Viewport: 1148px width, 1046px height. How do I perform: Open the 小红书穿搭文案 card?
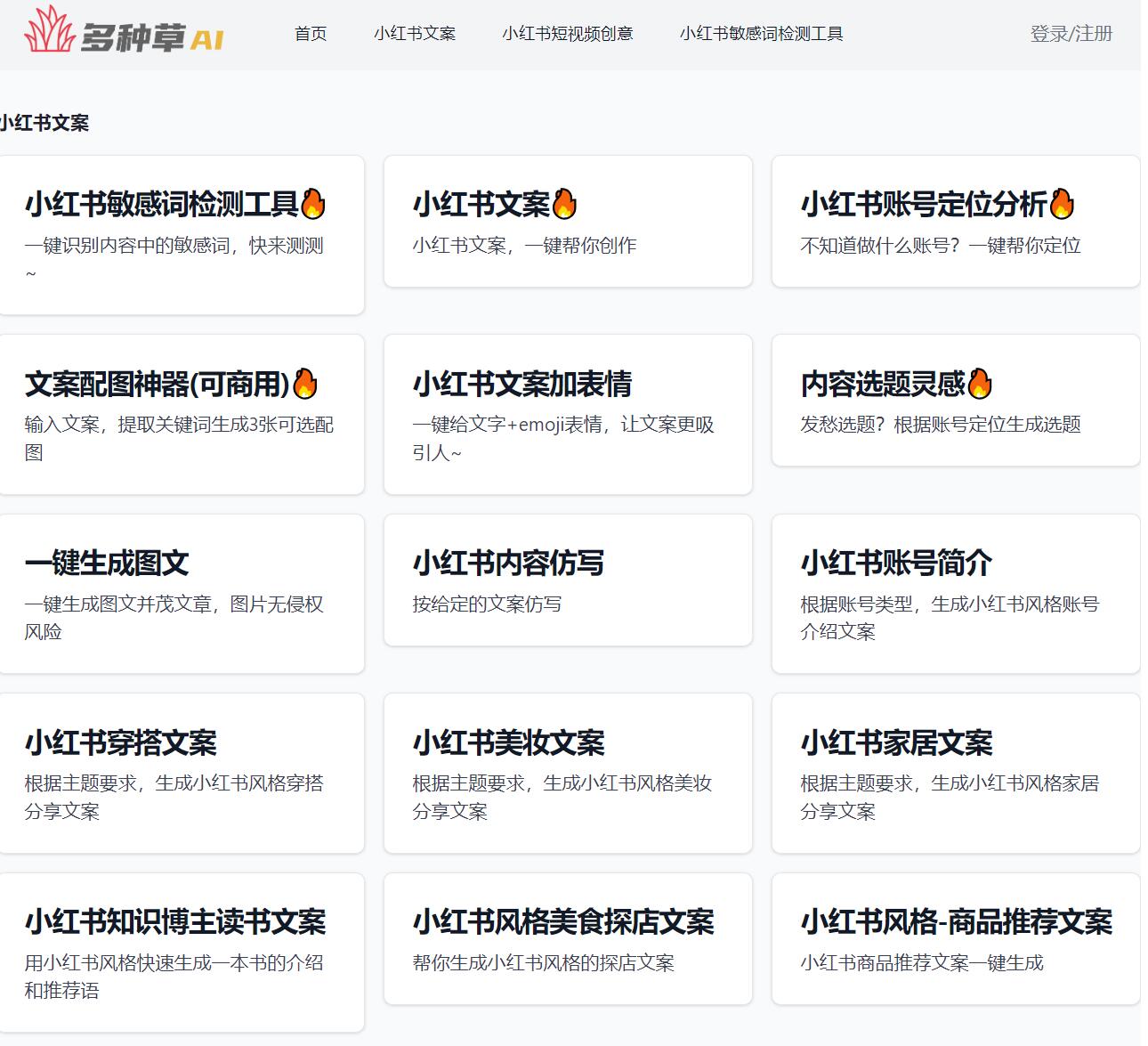tap(182, 773)
